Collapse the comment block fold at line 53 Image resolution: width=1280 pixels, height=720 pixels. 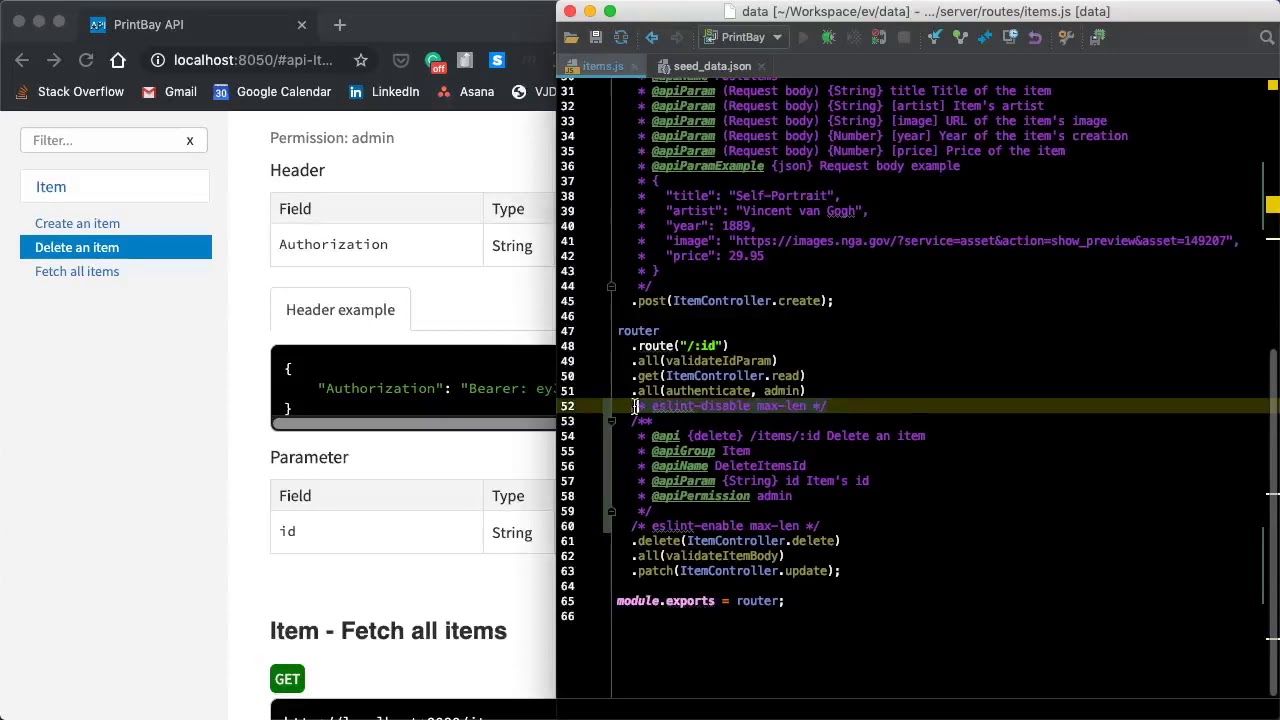pos(611,421)
